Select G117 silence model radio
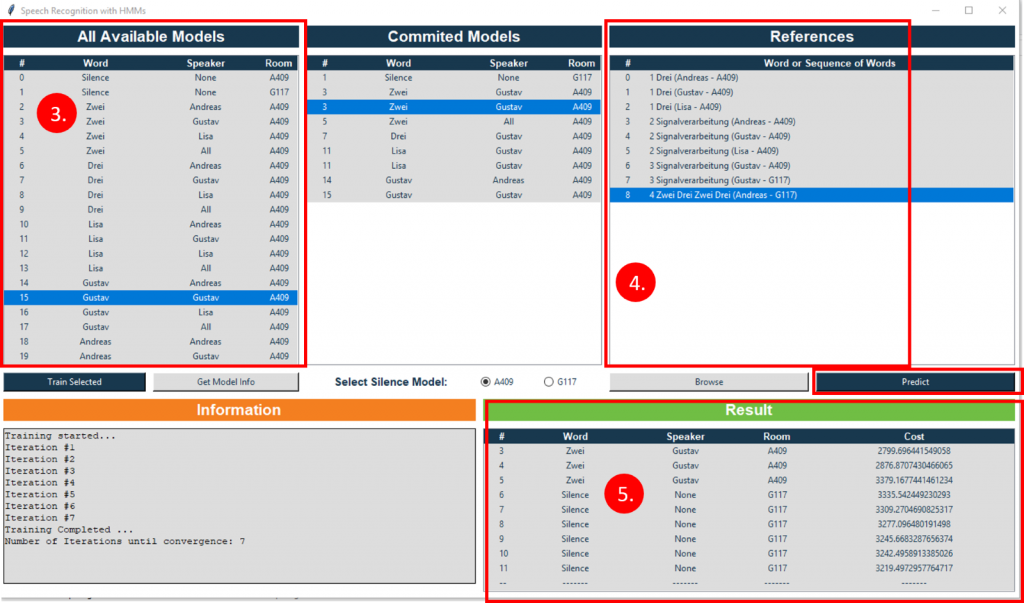 tap(549, 382)
